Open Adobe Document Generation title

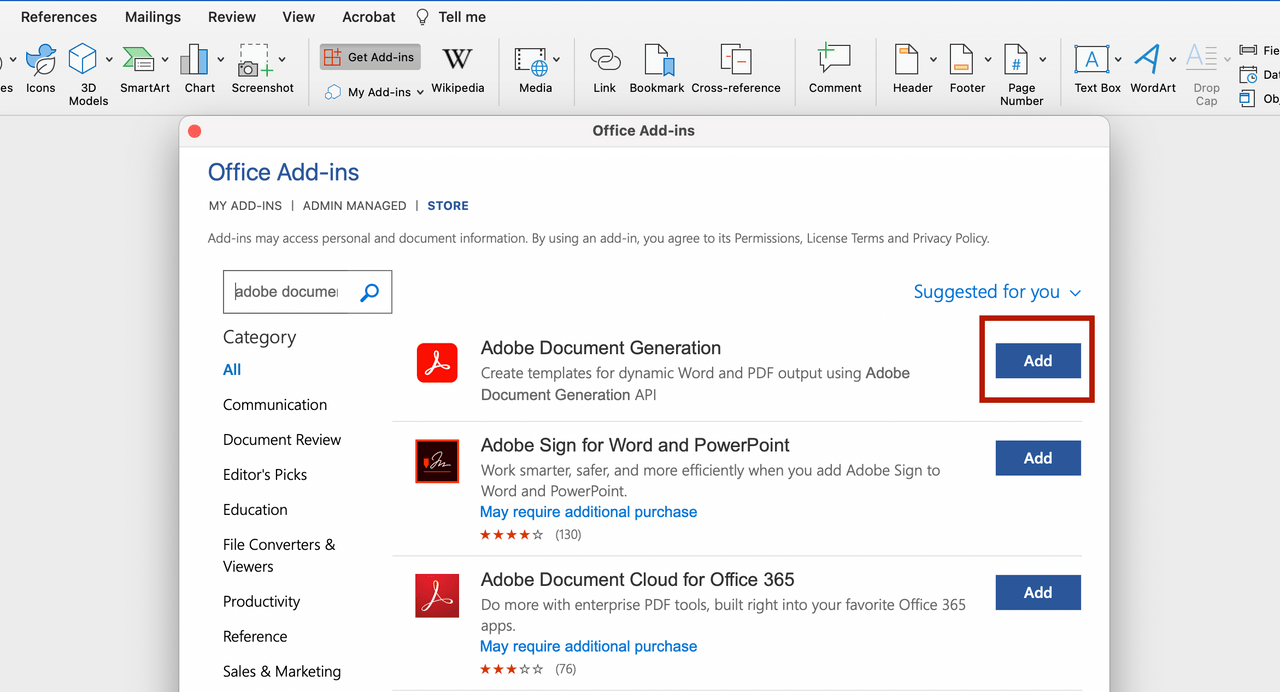pyautogui.click(x=601, y=348)
